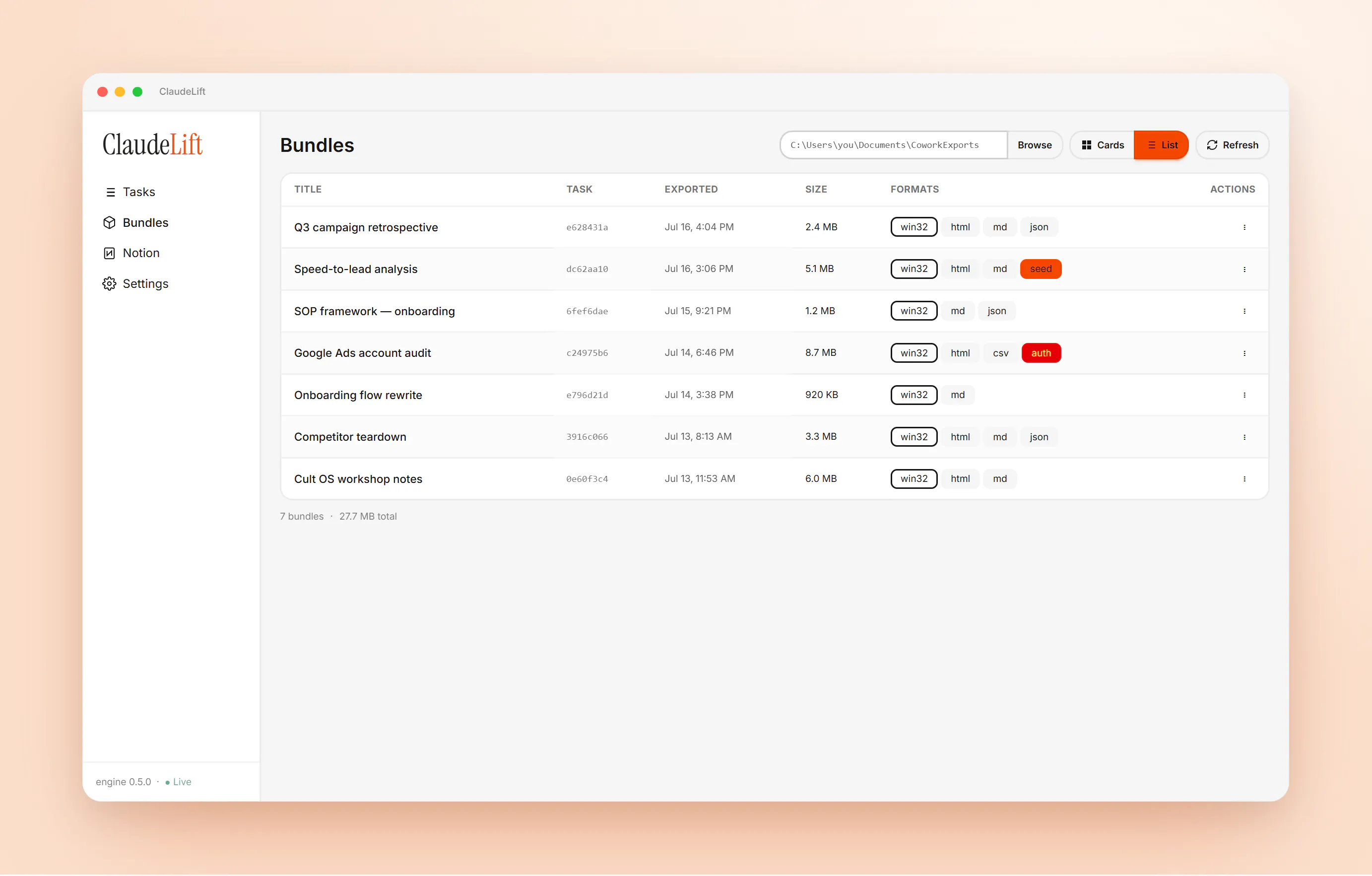Switch to Cards view
Viewport: 1372px width, 876px height.
click(1102, 145)
